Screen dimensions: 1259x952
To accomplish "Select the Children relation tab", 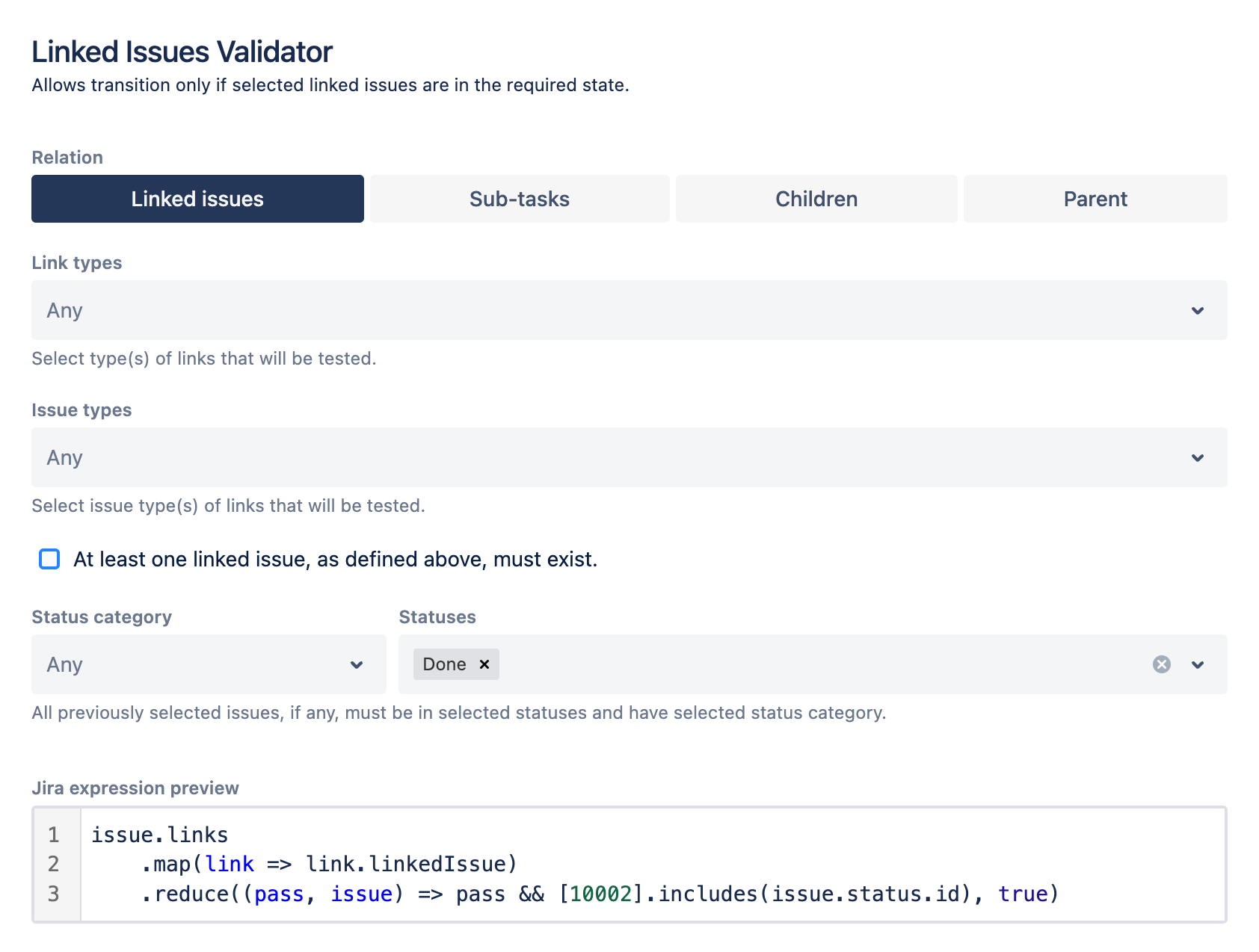I will tap(816, 199).
